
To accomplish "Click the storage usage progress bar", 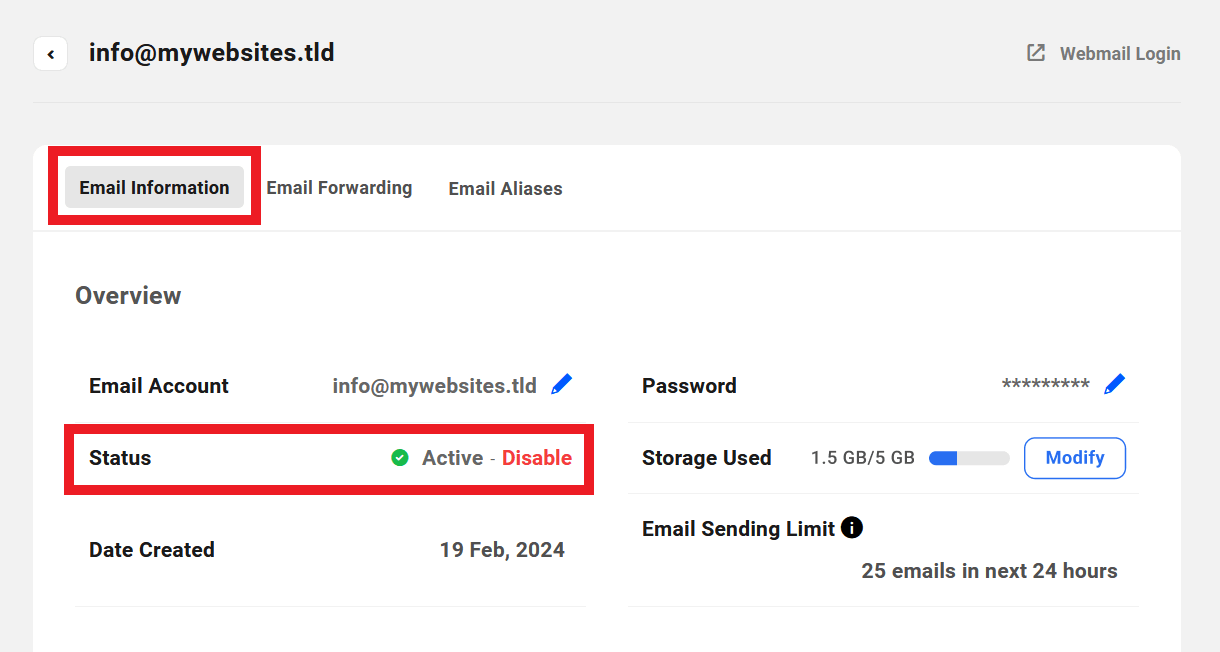I will coord(969,458).
